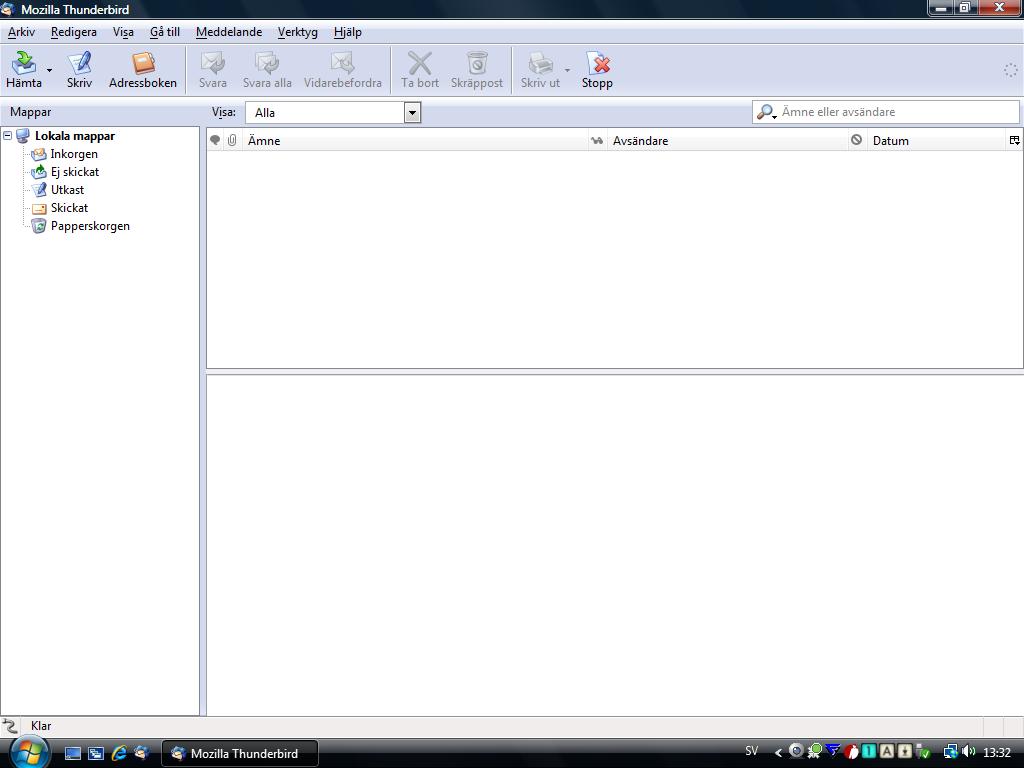Viewport: 1024px width, 768px height.
Task: Launch Thunderbird from quick launch icon
Action: coord(141,753)
